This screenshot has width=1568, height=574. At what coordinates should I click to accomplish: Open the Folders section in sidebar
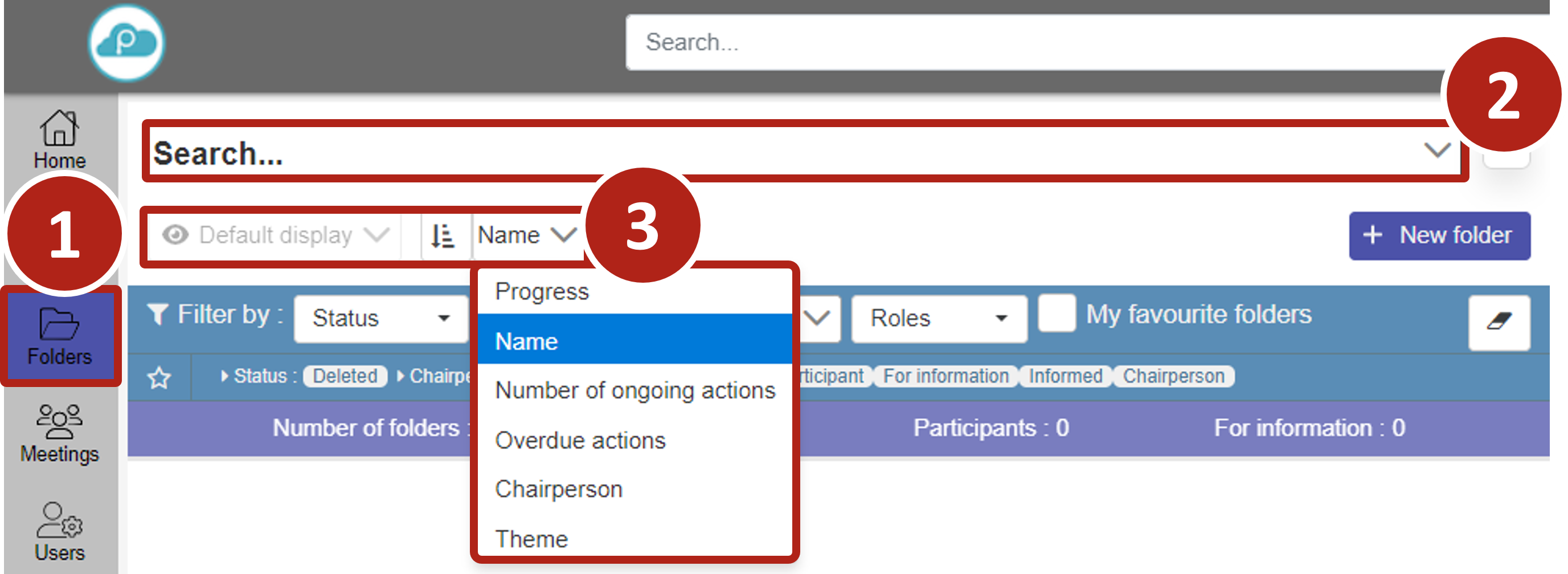[59, 336]
